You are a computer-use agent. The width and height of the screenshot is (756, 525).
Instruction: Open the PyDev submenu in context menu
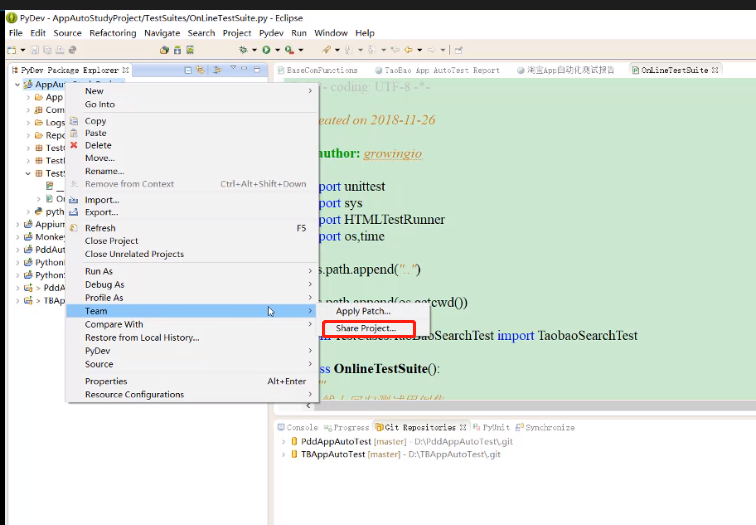[x=192, y=351]
